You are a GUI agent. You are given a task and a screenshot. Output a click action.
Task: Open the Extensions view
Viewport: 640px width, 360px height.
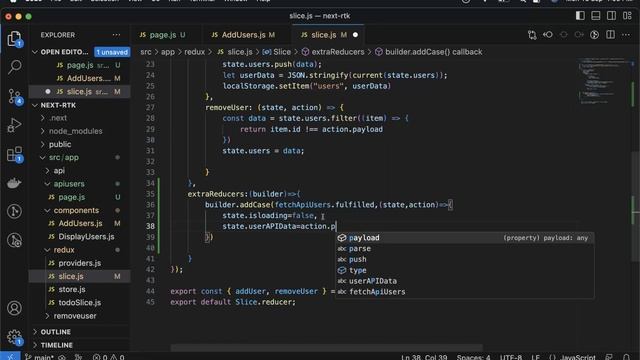click(x=14, y=154)
